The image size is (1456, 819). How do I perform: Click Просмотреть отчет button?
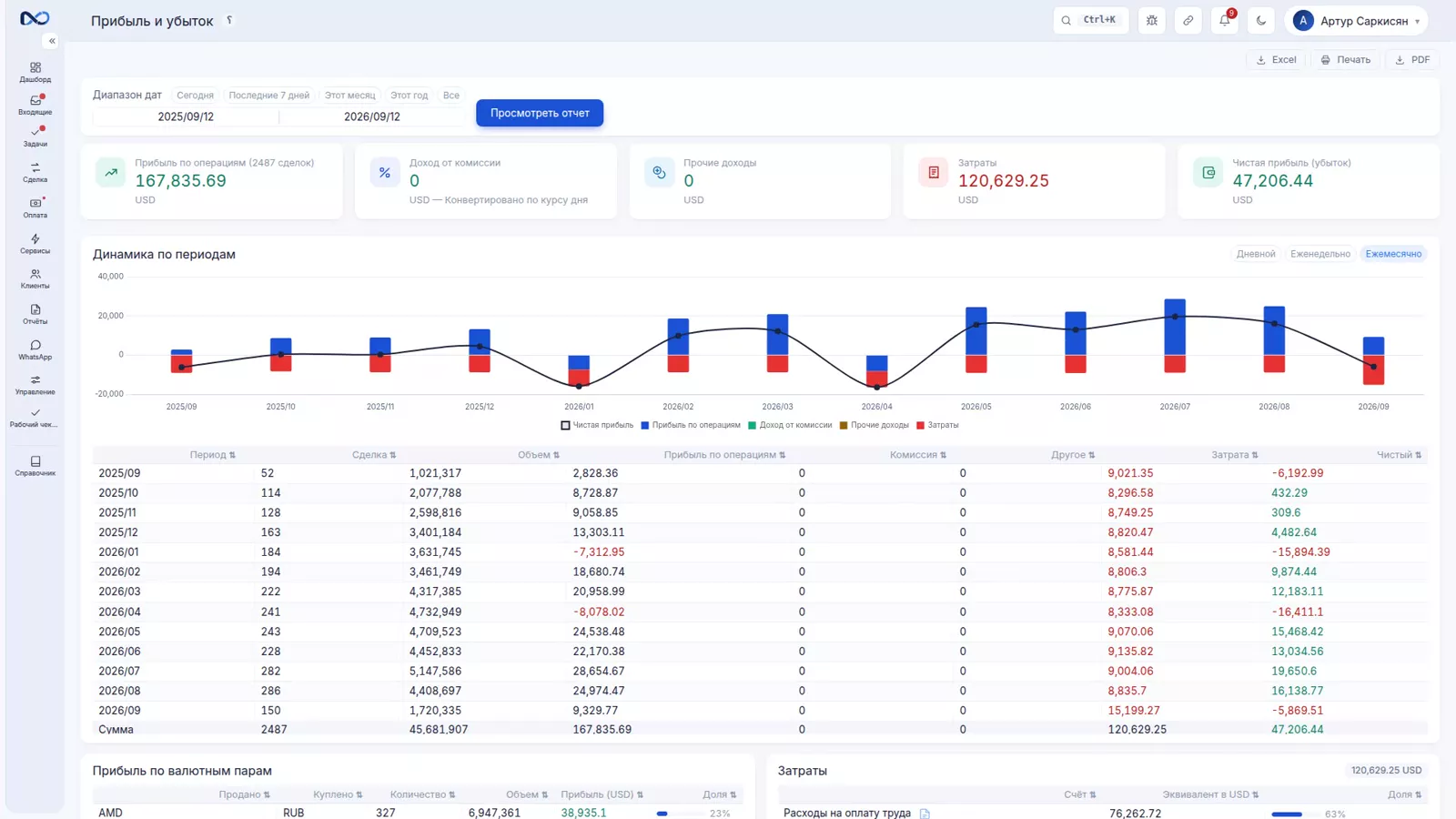[540, 113]
